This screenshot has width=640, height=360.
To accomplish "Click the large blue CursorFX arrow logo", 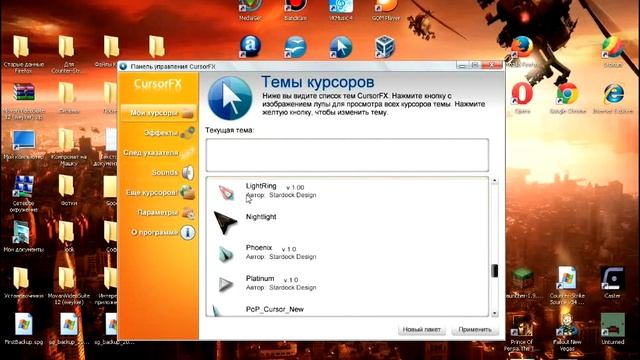I will pos(230,98).
